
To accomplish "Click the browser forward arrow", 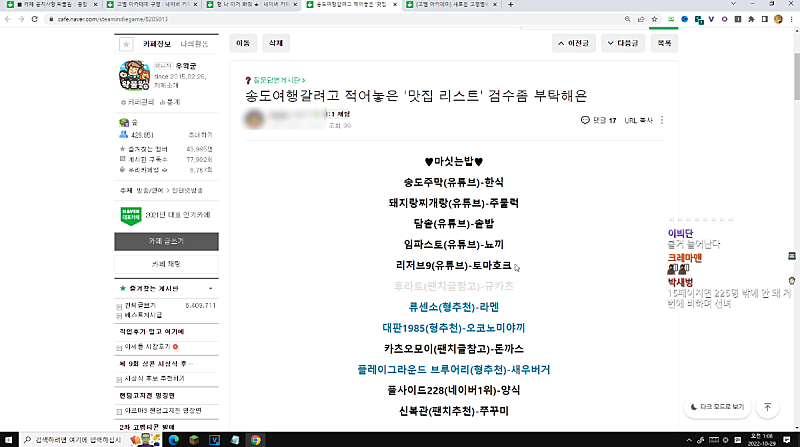I will point(21,19).
